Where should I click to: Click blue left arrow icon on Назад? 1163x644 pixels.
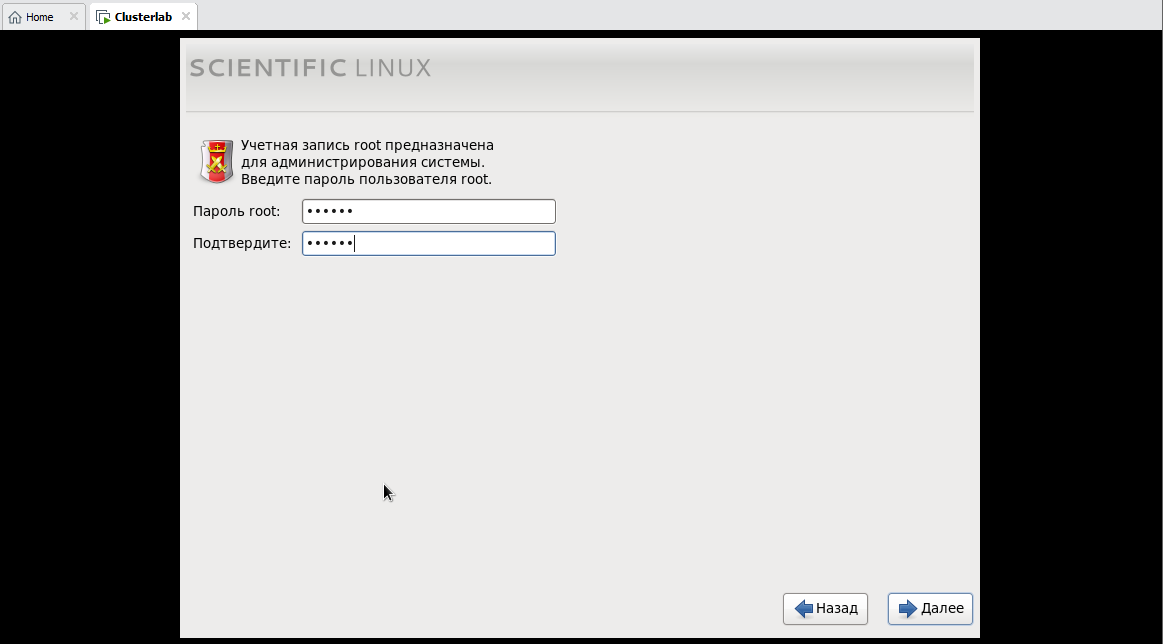(x=803, y=609)
